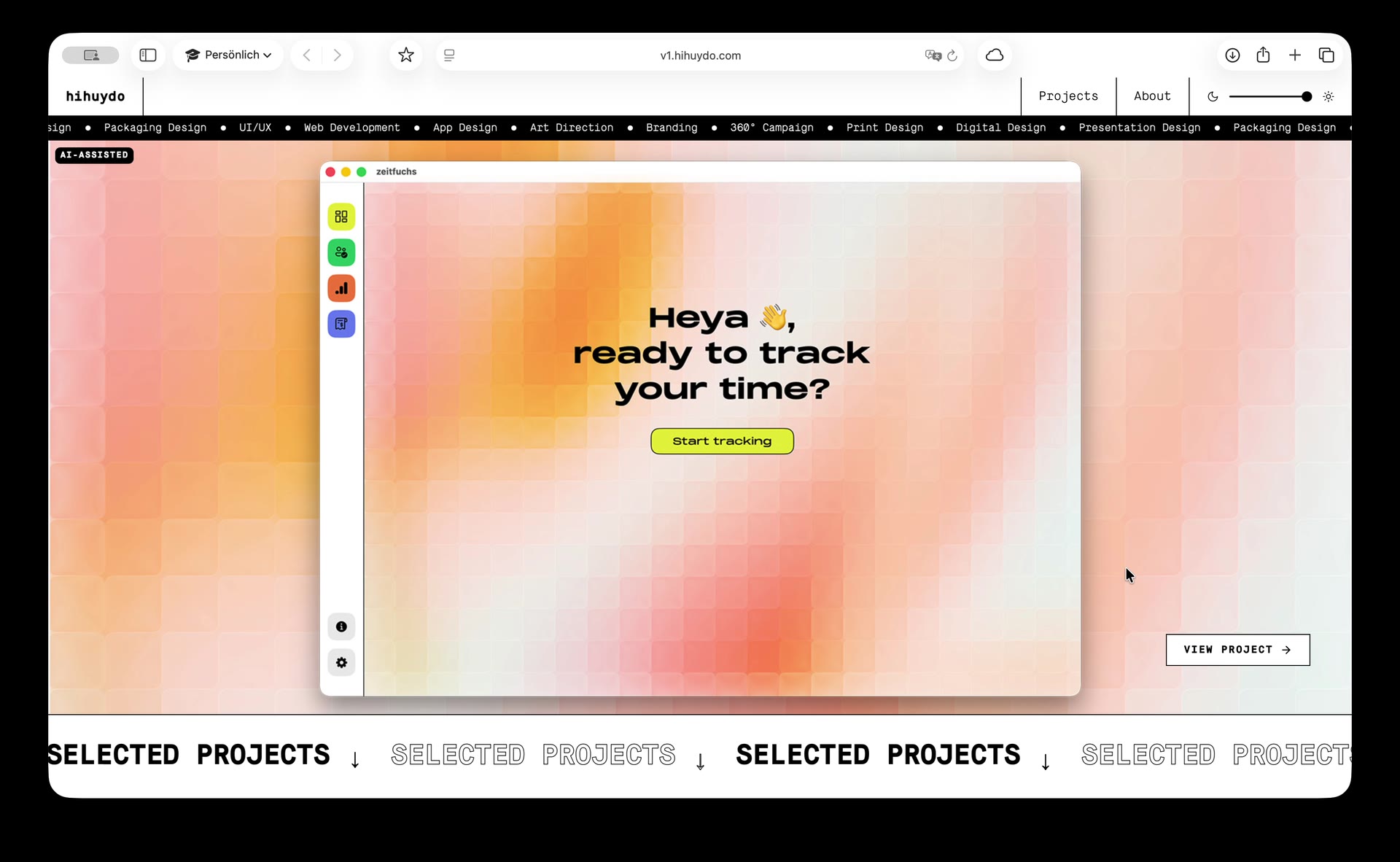Show downloads with the download arrow icon
This screenshot has height=862, width=1400.
[1232, 55]
